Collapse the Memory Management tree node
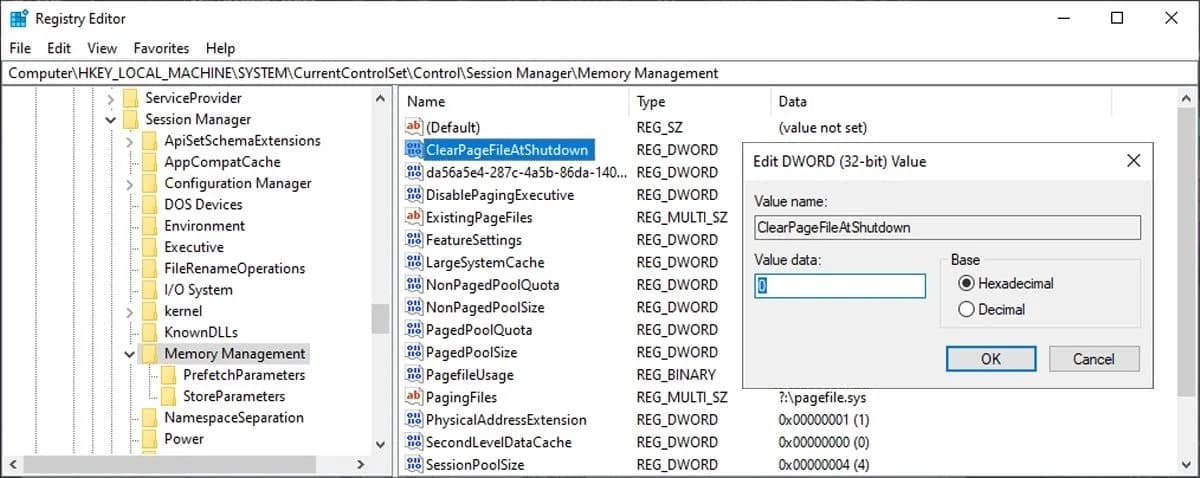The width and height of the screenshot is (1200, 478). pyautogui.click(x=129, y=354)
